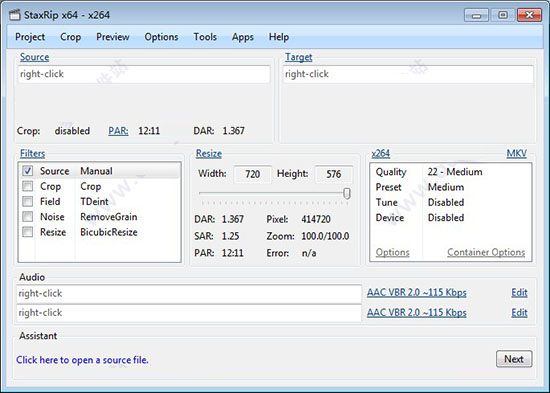This screenshot has width=550, height=393.
Task: Open first AAC VBR 2.0 ~115 Kbps profile
Action: (x=417, y=293)
